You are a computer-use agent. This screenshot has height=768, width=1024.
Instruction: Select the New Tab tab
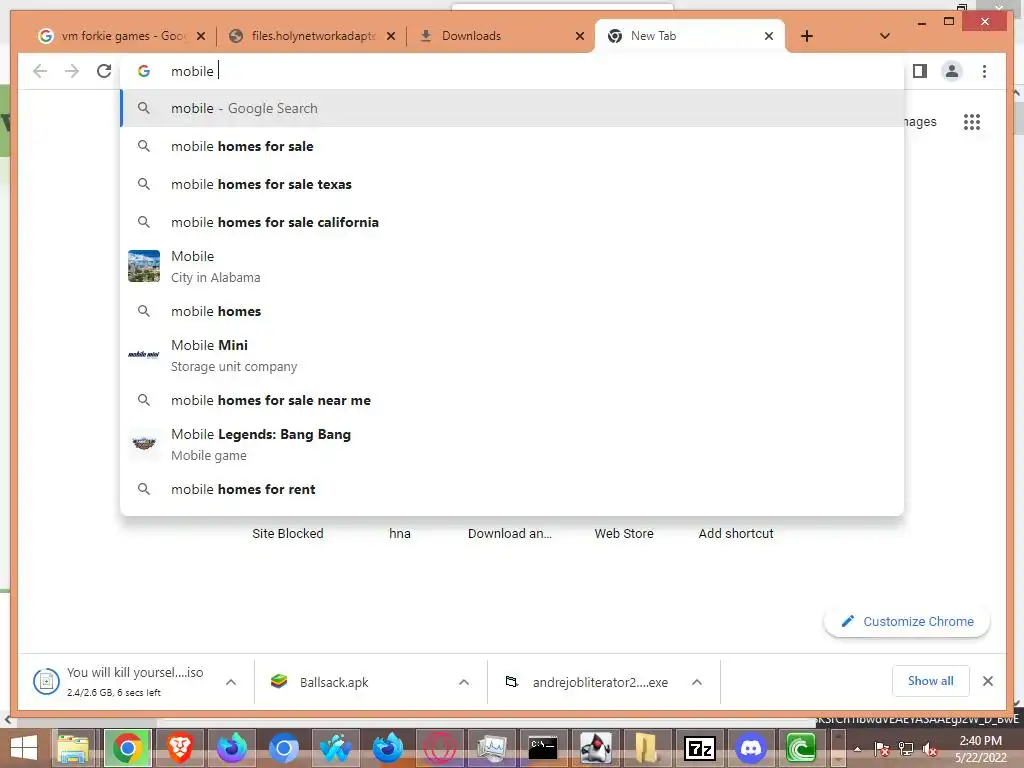[x=689, y=36]
